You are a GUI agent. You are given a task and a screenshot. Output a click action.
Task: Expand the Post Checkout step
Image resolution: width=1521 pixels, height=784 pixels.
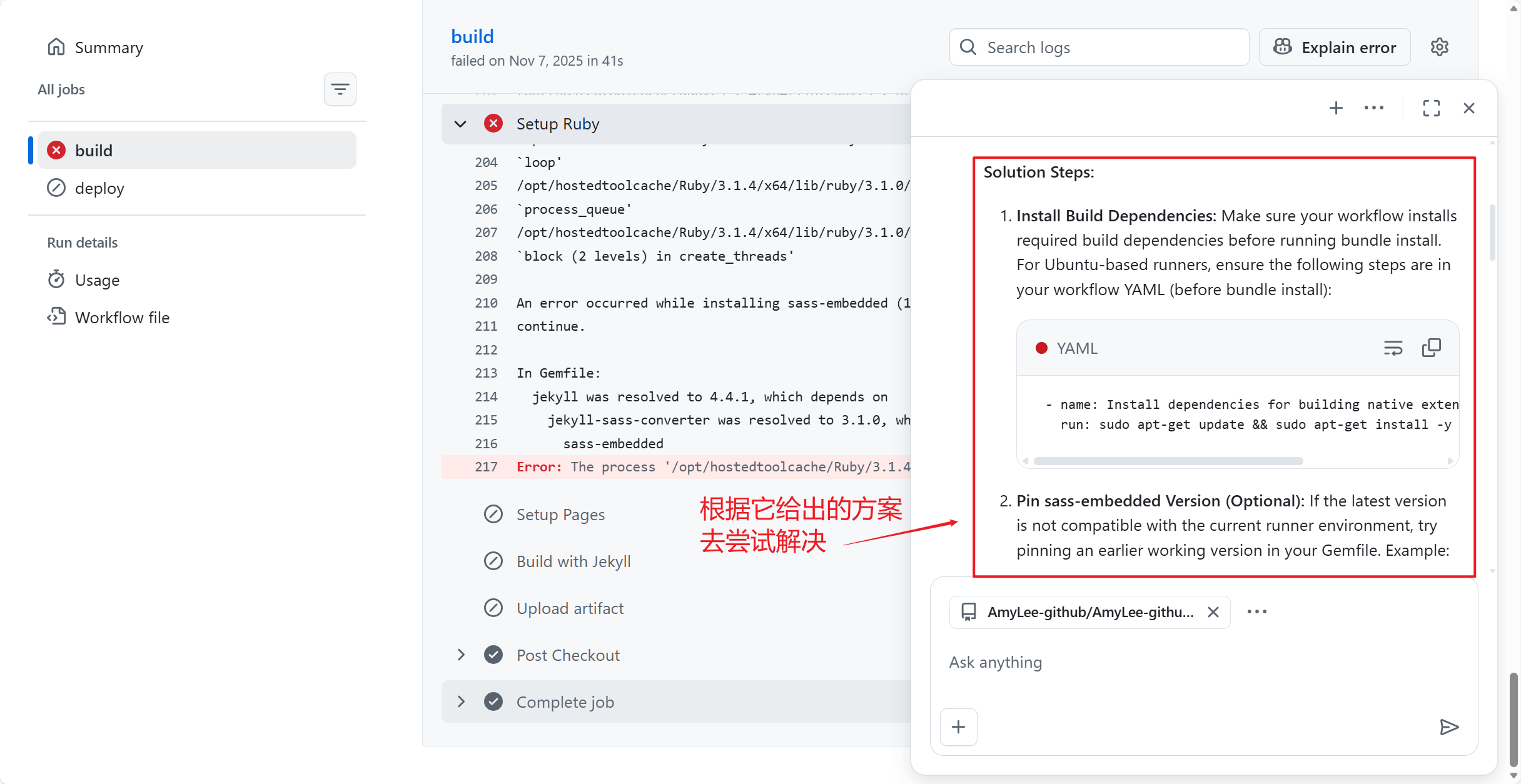coord(461,655)
